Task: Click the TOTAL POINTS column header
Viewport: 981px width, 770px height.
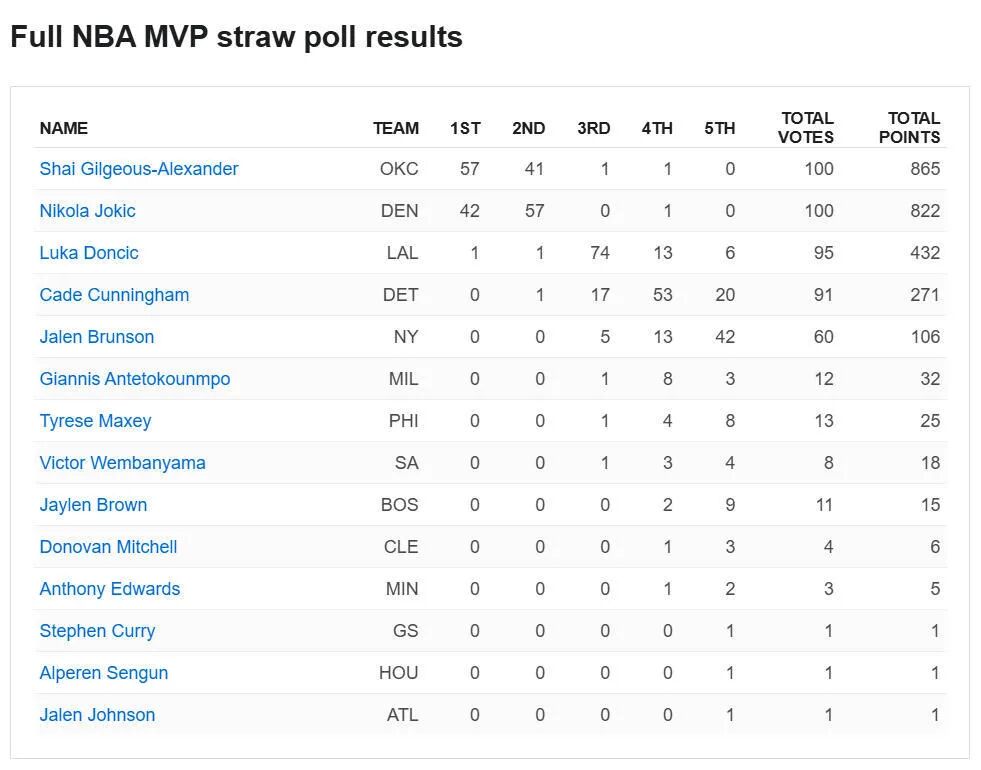Action: pyautogui.click(x=910, y=128)
